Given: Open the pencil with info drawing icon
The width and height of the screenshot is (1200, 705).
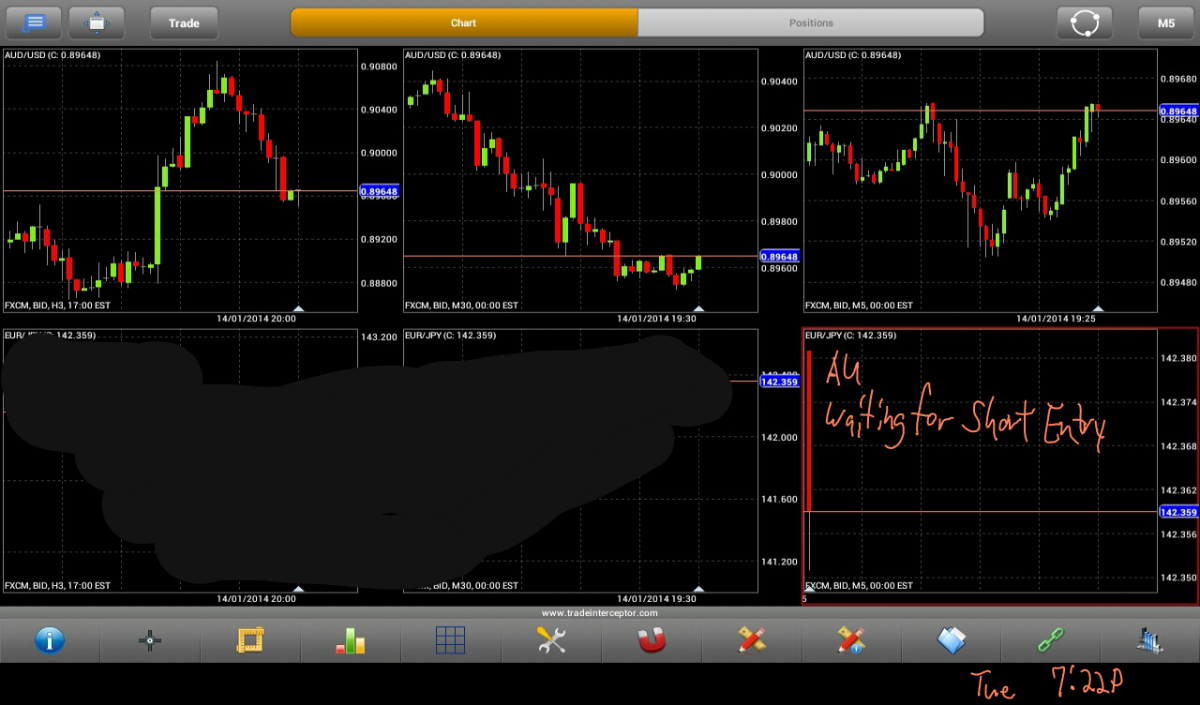Looking at the screenshot, I should tap(851, 640).
